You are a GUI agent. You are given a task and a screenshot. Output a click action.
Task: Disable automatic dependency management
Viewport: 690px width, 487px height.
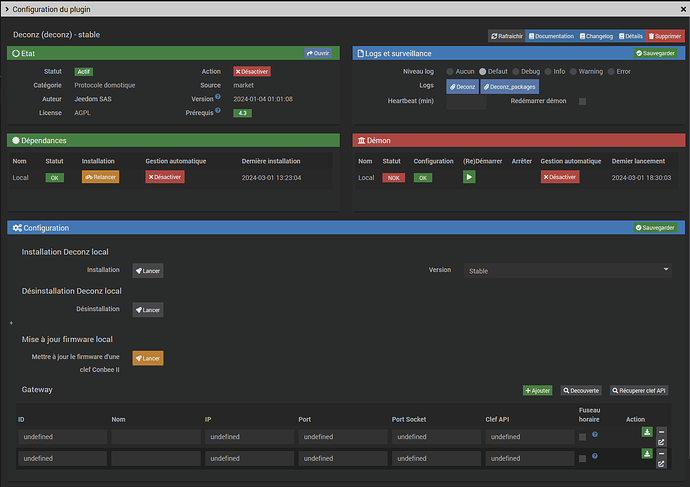(165, 177)
